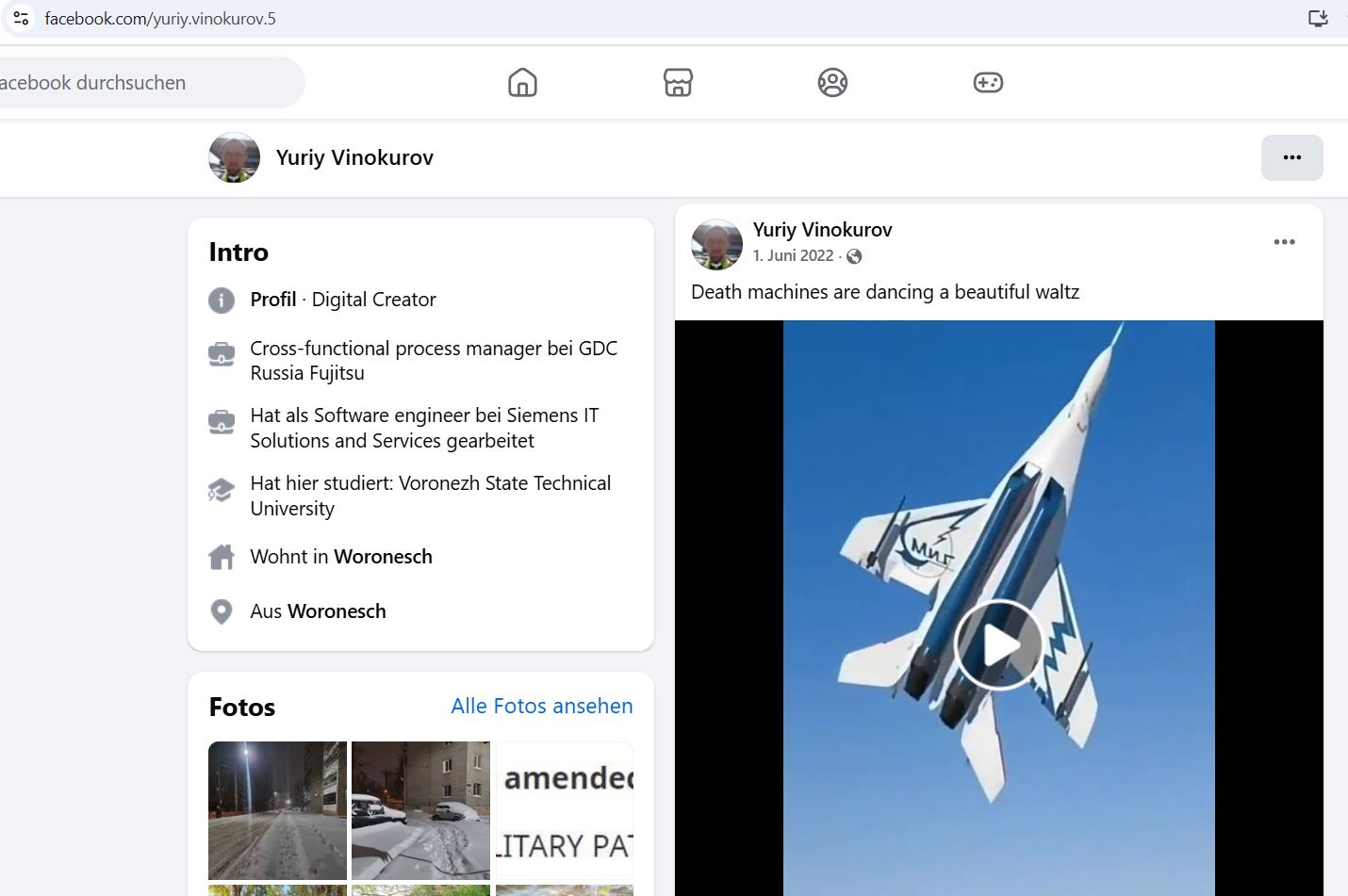Open the Facebook Home icon
Viewport: 1348px width, 896px height.
pyautogui.click(x=522, y=83)
